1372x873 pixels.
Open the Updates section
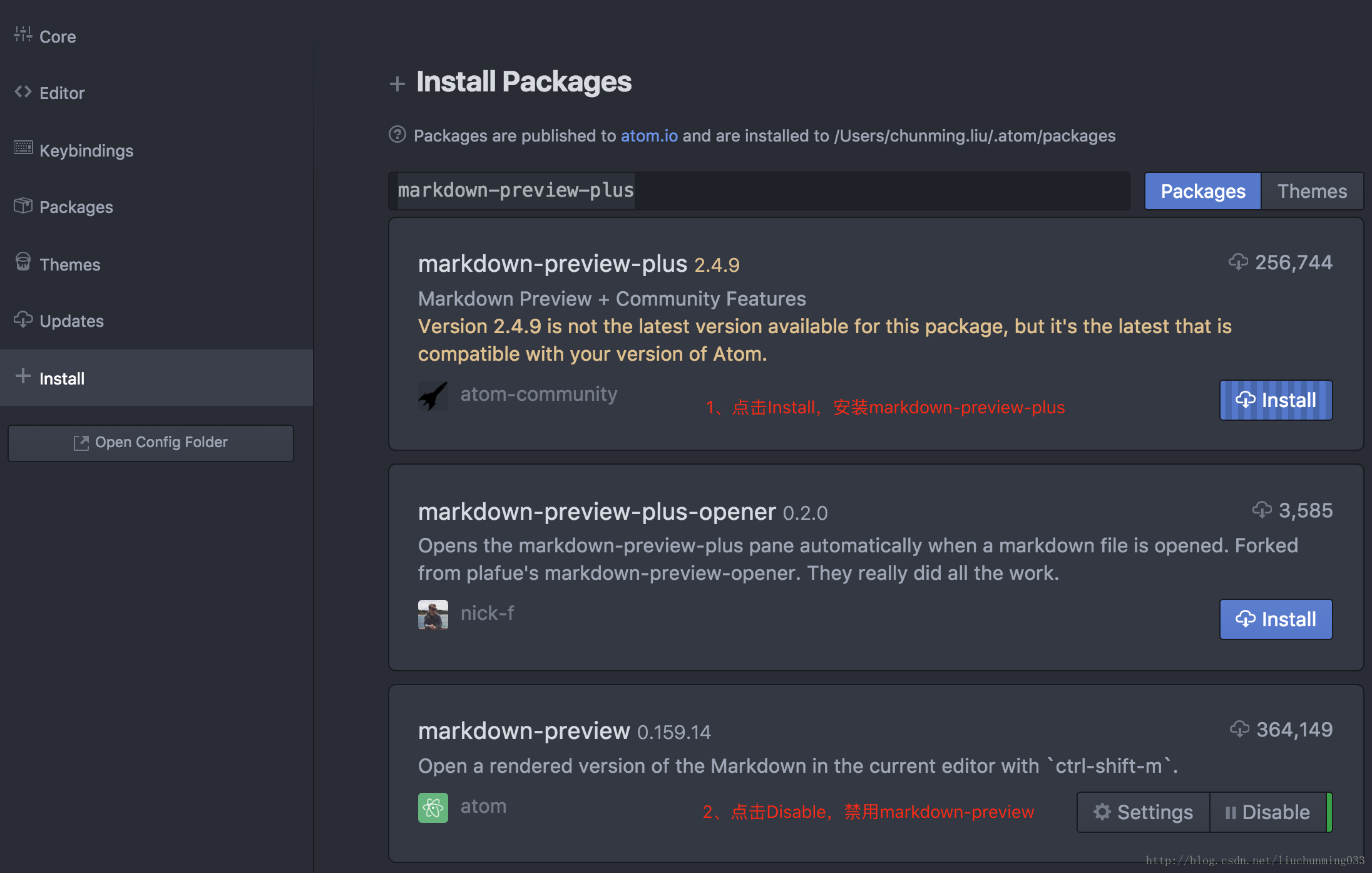click(x=156, y=321)
